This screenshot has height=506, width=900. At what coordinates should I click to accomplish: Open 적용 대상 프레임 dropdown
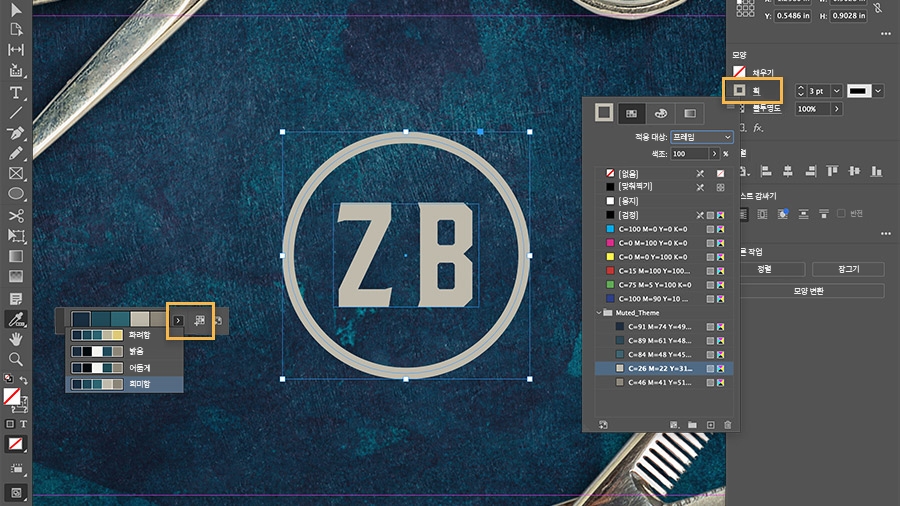click(x=702, y=137)
